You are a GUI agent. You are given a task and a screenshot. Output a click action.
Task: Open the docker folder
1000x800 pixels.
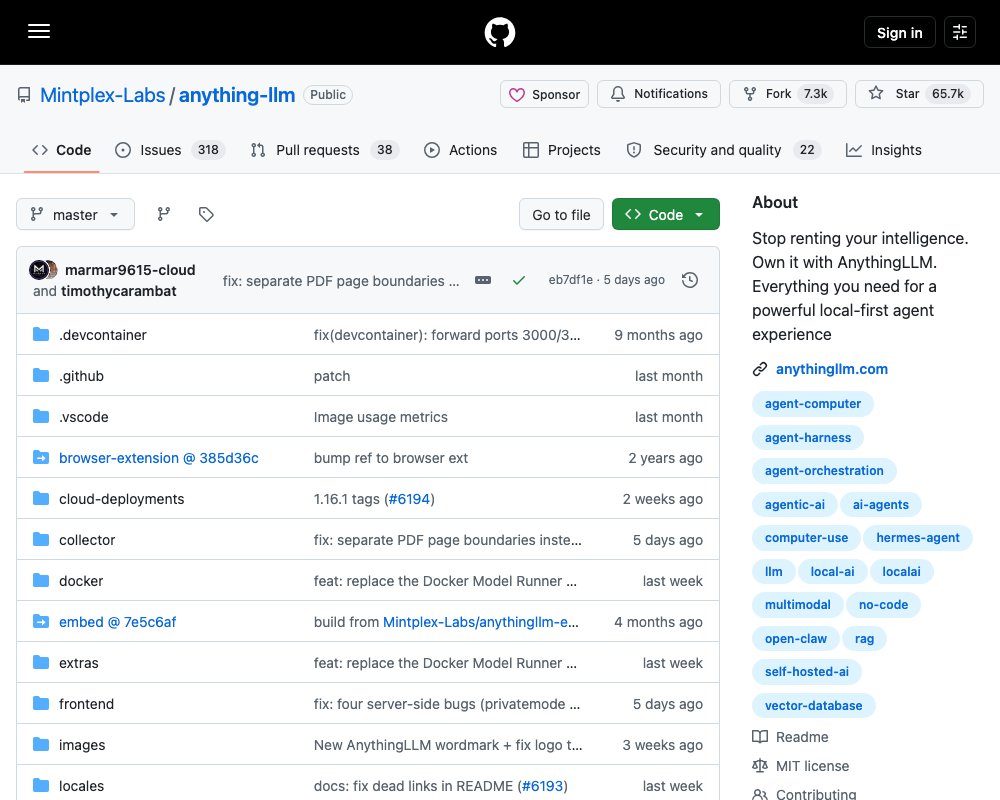pos(81,581)
